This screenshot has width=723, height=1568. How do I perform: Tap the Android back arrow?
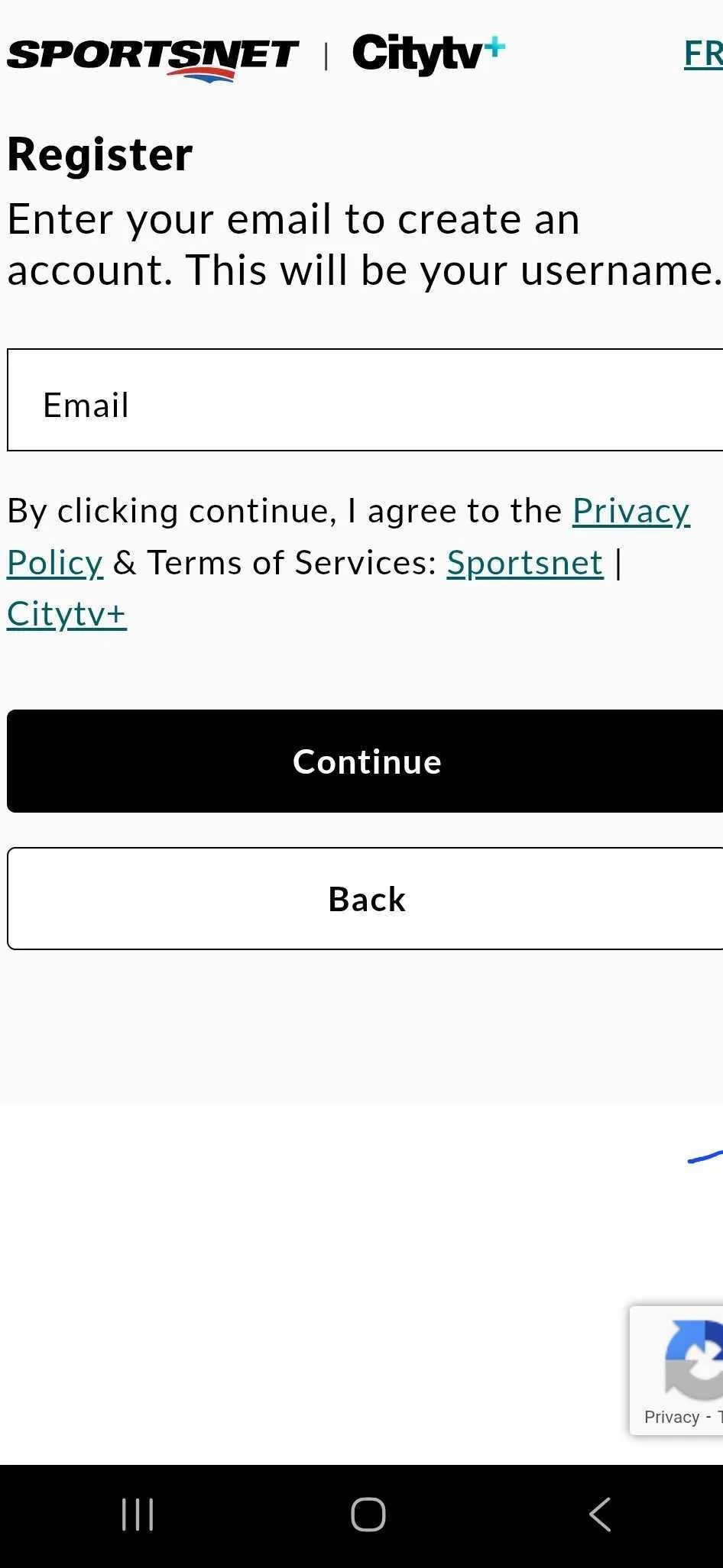600,1515
